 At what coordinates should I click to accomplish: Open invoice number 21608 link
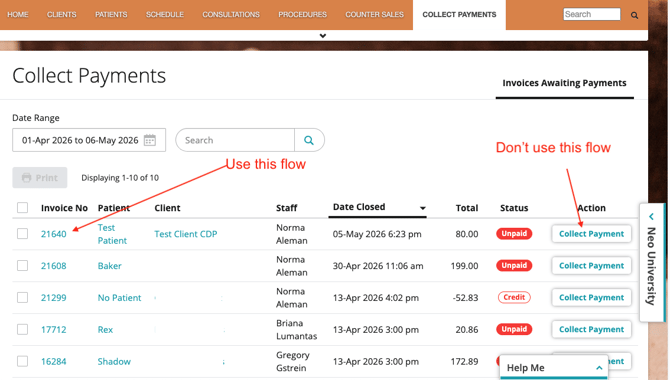click(x=53, y=265)
